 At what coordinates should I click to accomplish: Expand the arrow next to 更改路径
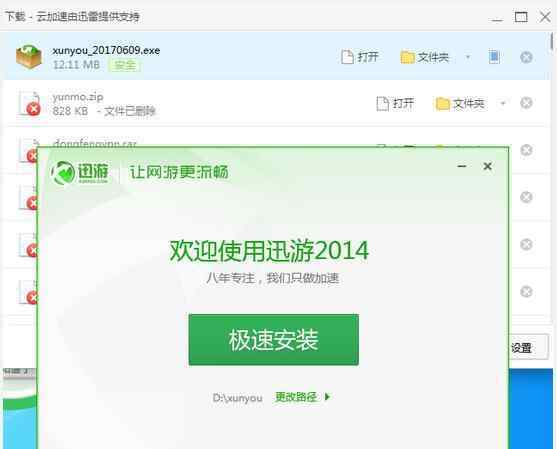[328, 397]
